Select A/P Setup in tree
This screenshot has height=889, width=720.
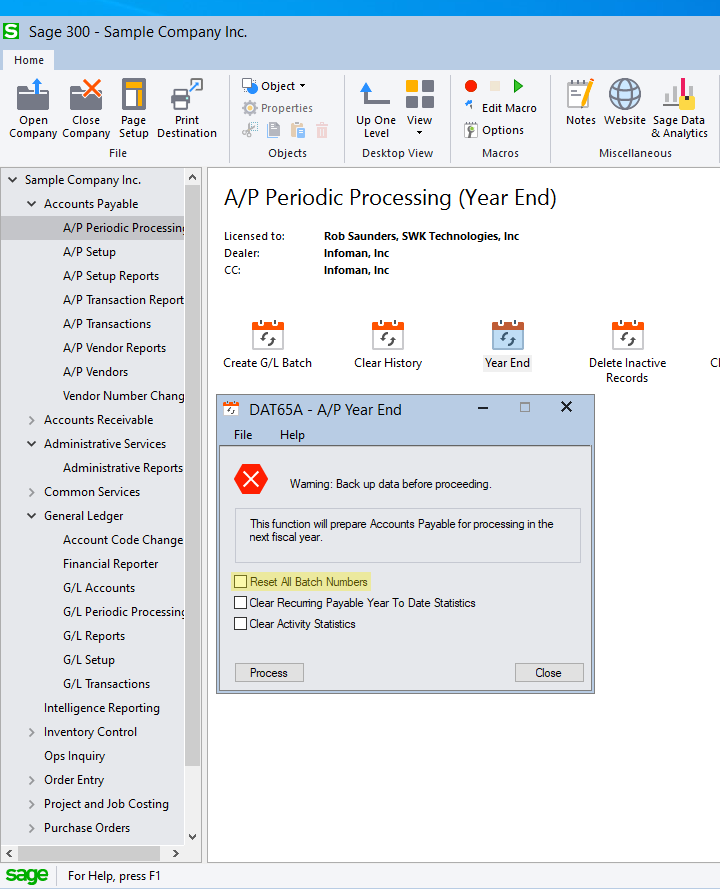[90, 252]
